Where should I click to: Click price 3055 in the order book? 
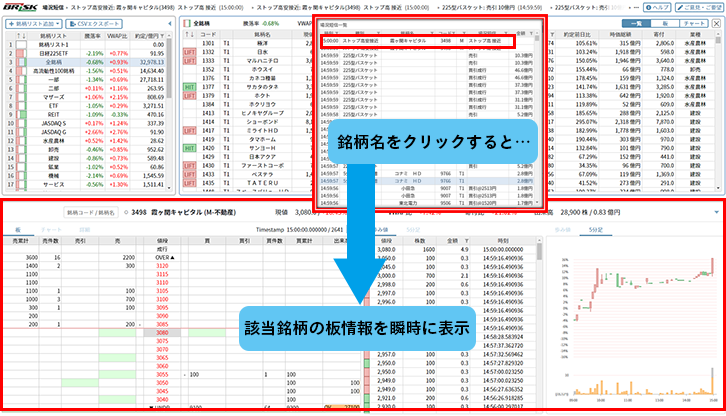coord(162,374)
